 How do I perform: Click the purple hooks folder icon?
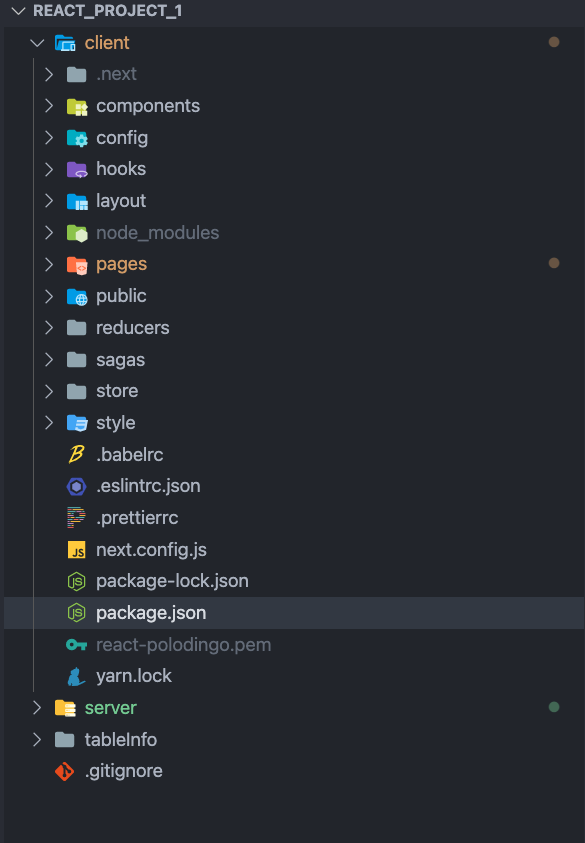point(77,169)
